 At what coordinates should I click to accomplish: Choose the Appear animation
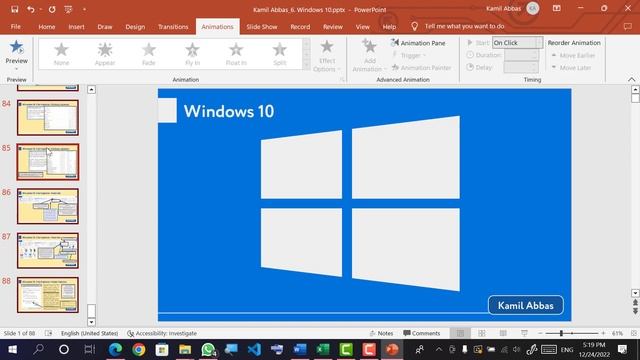point(105,54)
